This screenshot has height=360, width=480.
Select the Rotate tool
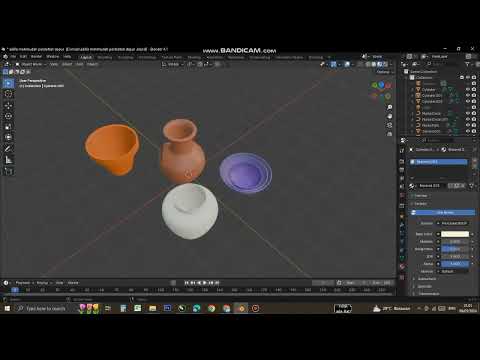[8, 116]
